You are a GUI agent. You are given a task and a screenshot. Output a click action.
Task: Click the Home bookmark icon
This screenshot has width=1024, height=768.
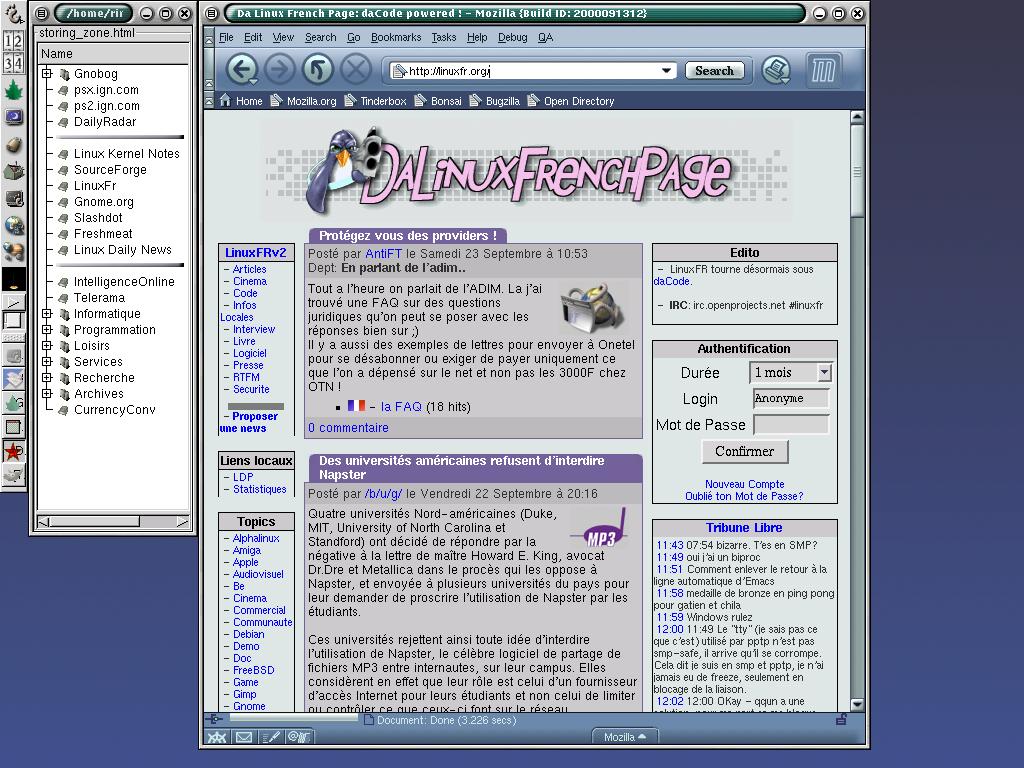pyautogui.click(x=226, y=101)
